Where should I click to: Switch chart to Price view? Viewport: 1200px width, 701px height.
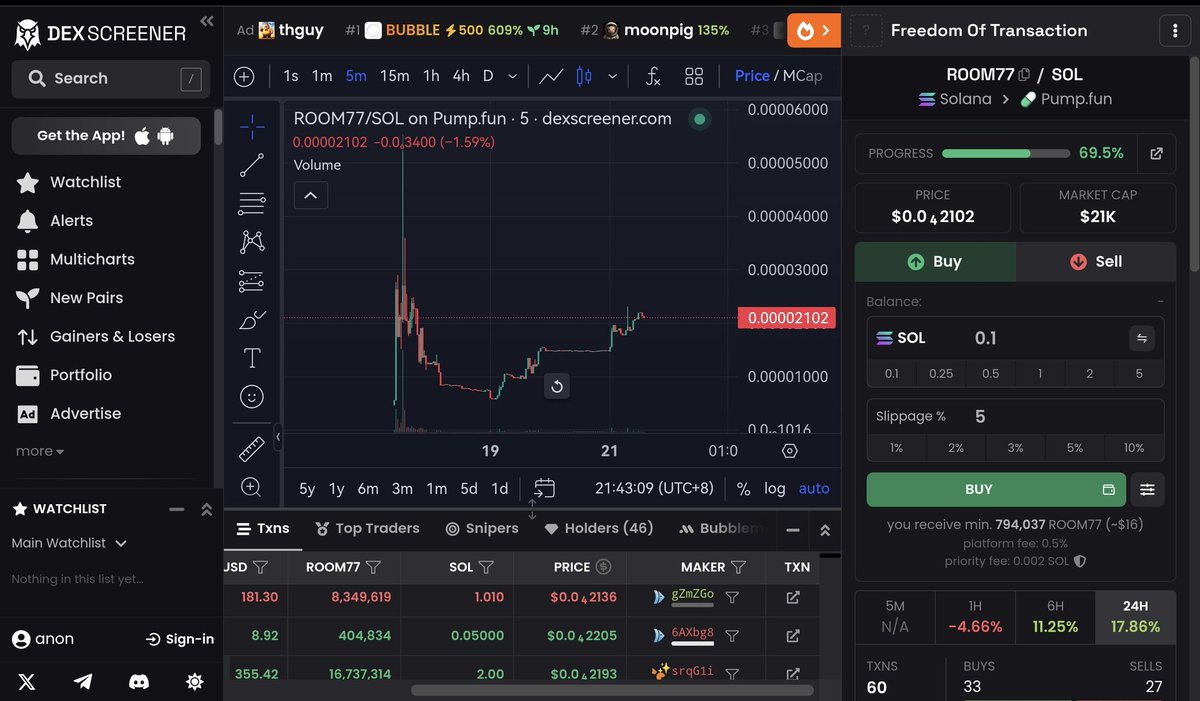pyautogui.click(x=752, y=76)
